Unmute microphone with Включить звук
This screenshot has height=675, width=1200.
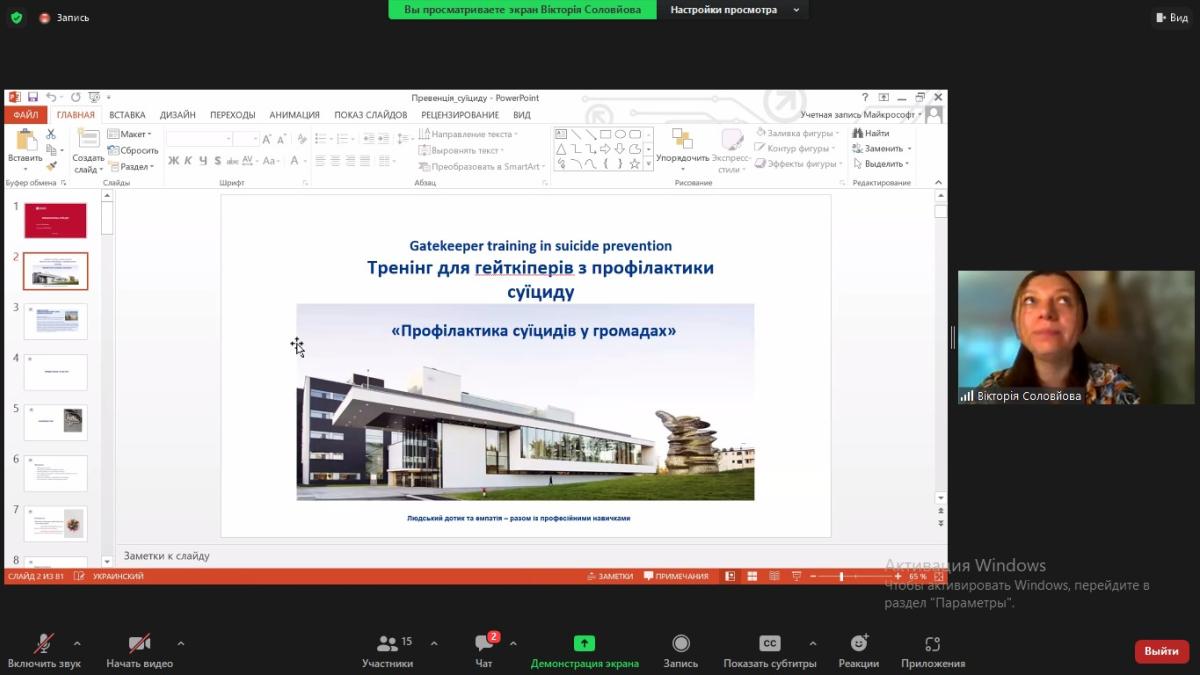pyautogui.click(x=44, y=644)
